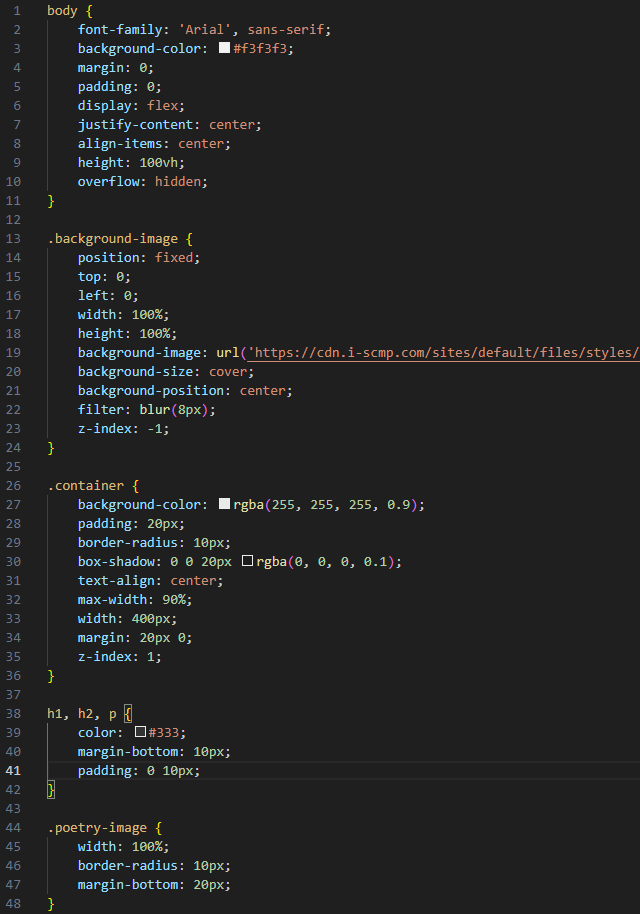Place cursor in the 100vh height value
This screenshot has width=640, height=914.
pyautogui.click(x=162, y=162)
